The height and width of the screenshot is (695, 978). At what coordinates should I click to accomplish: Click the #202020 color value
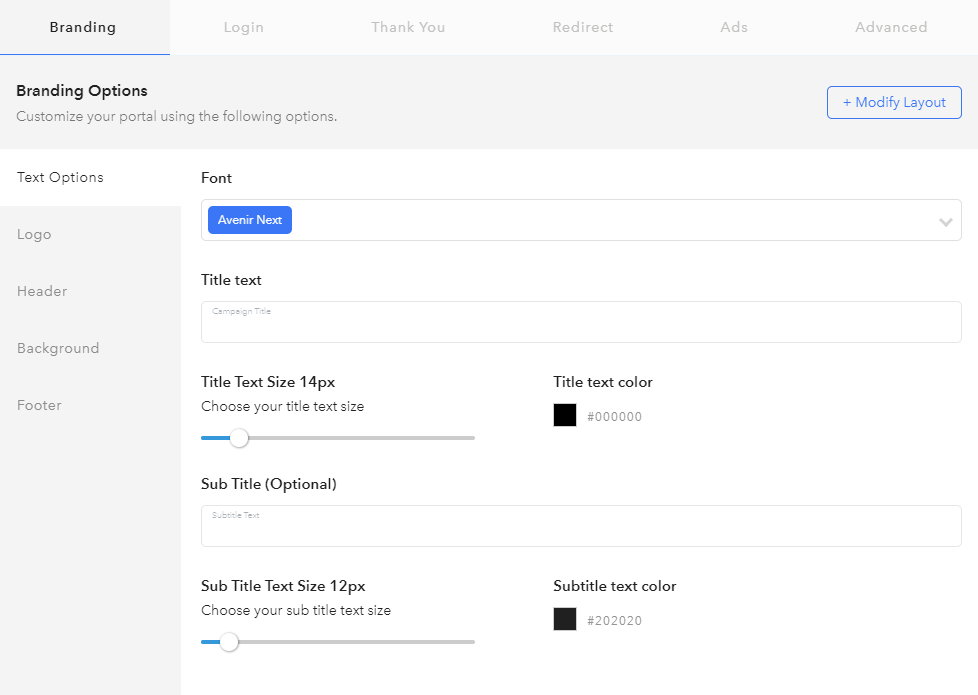(614, 621)
